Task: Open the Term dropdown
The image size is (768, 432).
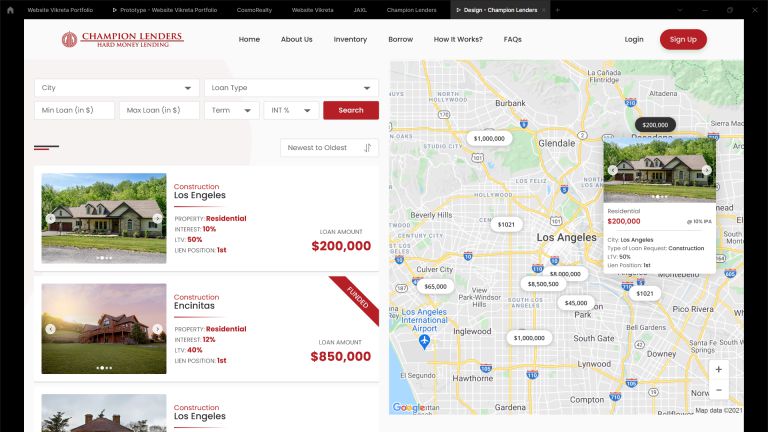Action: click(231, 110)
